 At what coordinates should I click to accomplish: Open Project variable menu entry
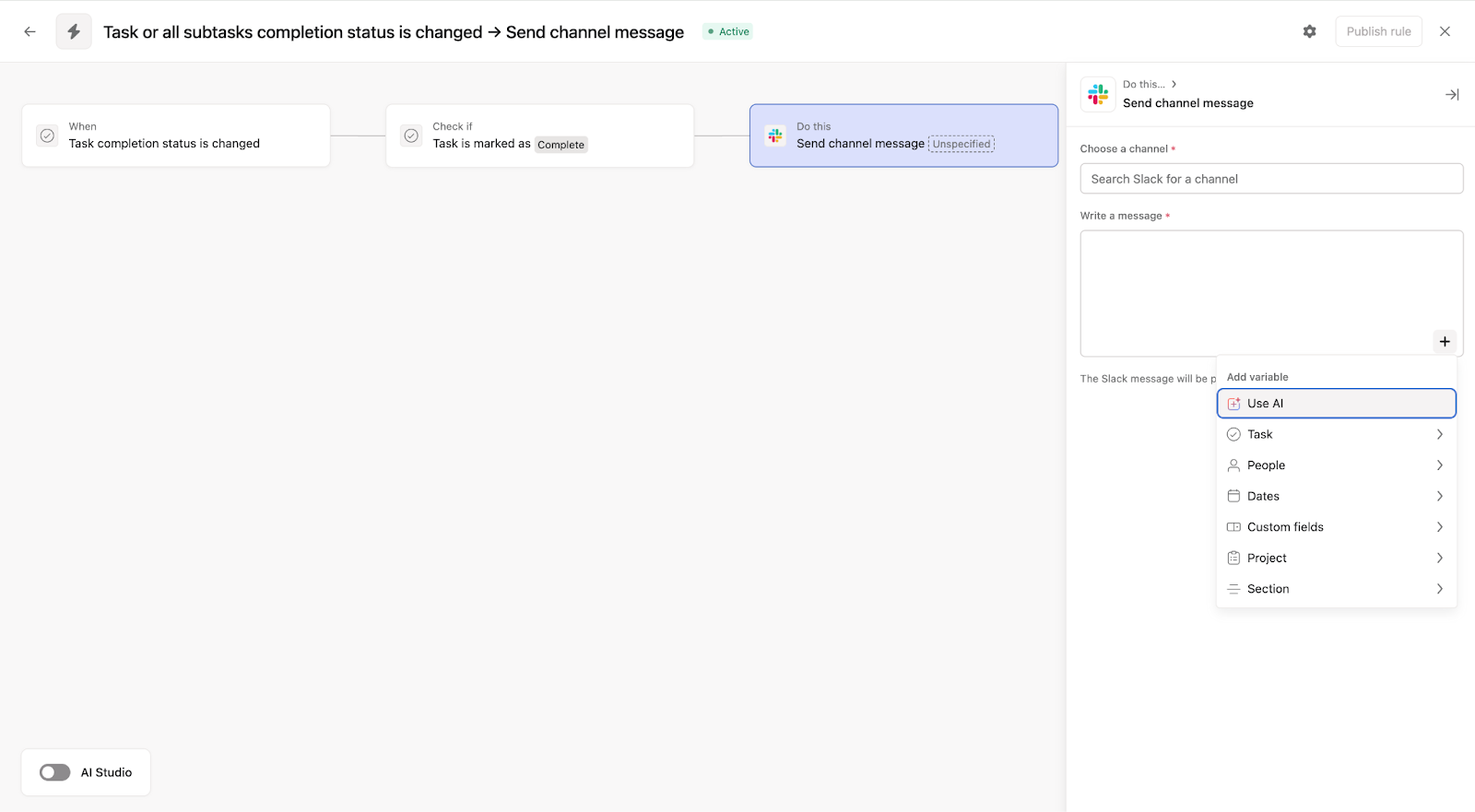point(1336,558)
